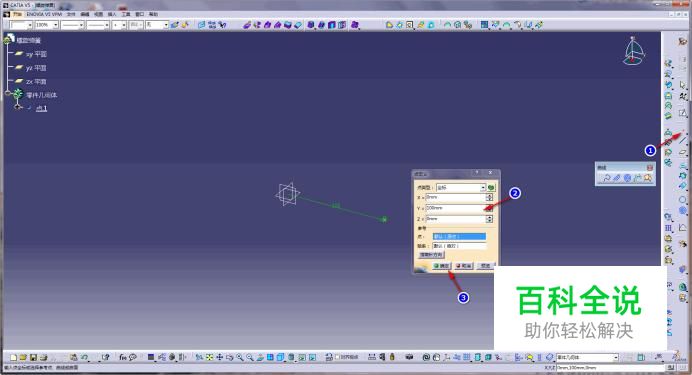692x375 pixels.
Task: Click the Fit All In icon
Action: [x=209, y=357]
